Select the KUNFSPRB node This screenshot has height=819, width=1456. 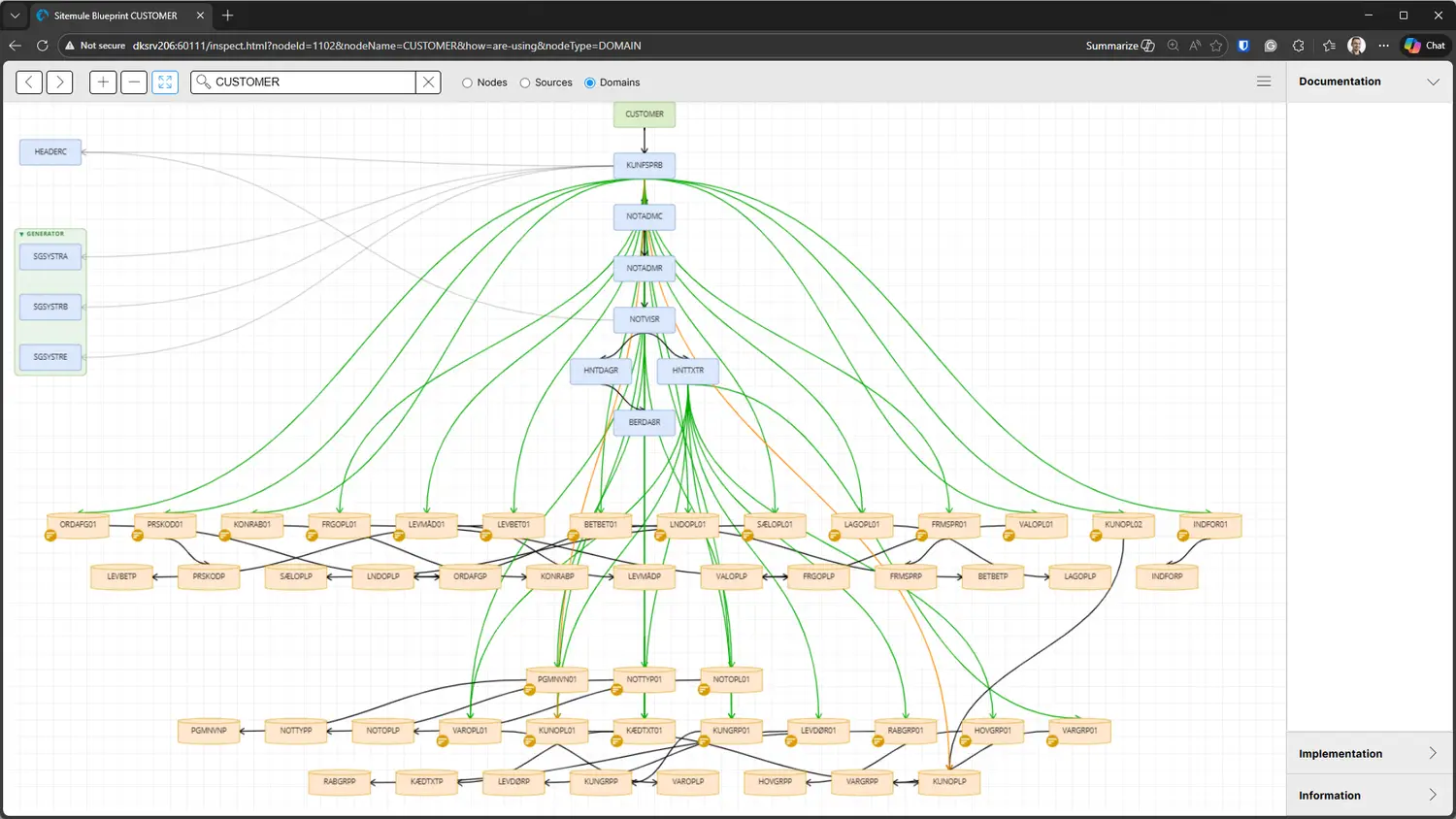(x=645, y=165)
